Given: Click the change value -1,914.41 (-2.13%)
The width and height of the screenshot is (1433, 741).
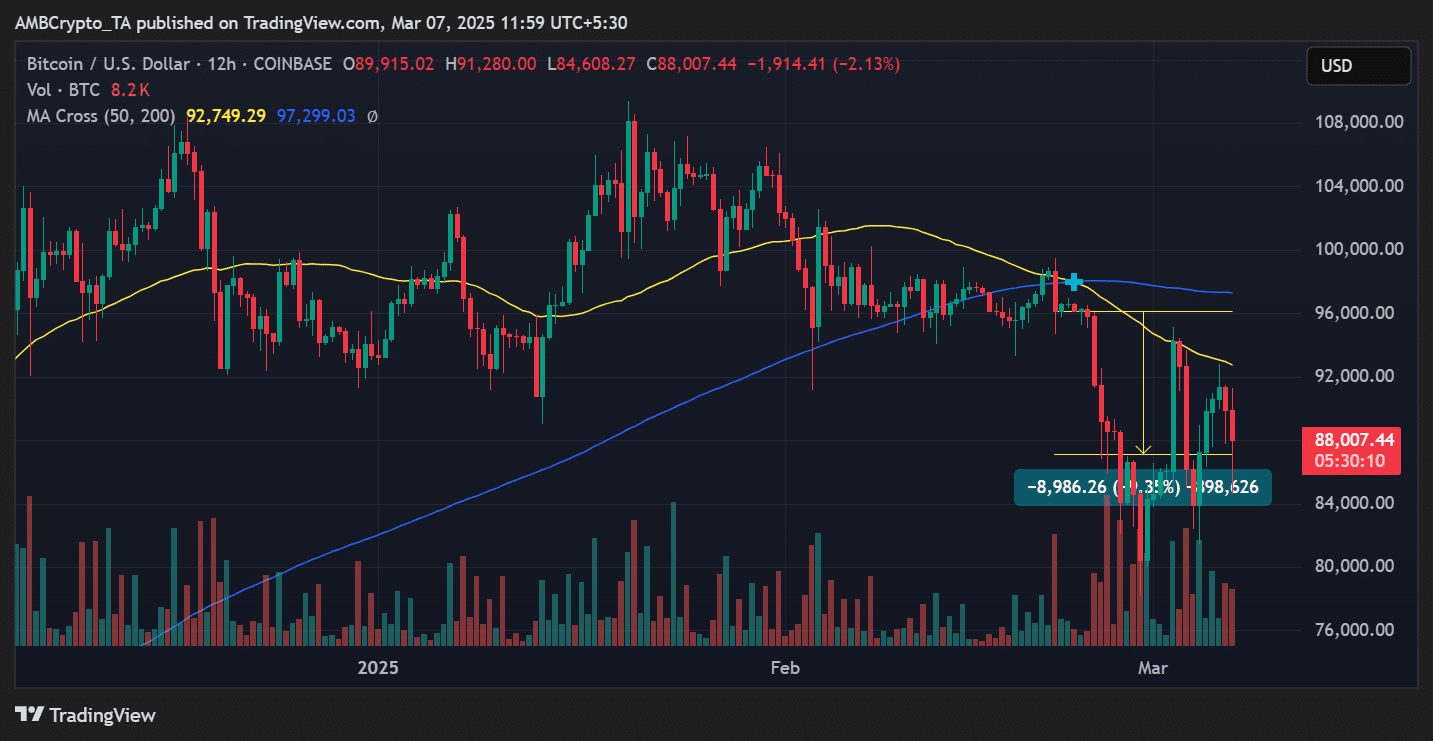Looking at the screenshot, I should point(823,64).
